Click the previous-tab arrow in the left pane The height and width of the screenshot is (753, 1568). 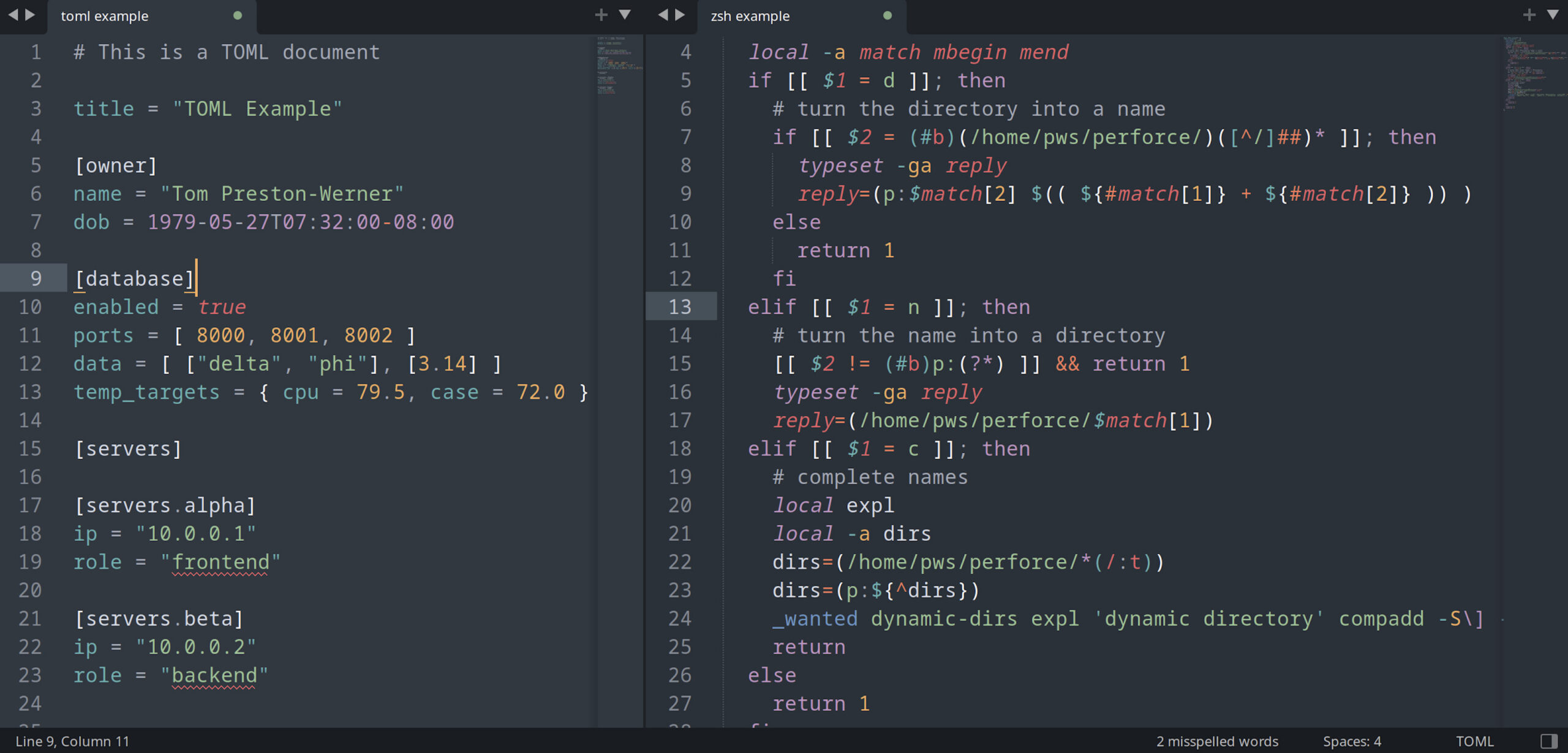pos(12,15)
